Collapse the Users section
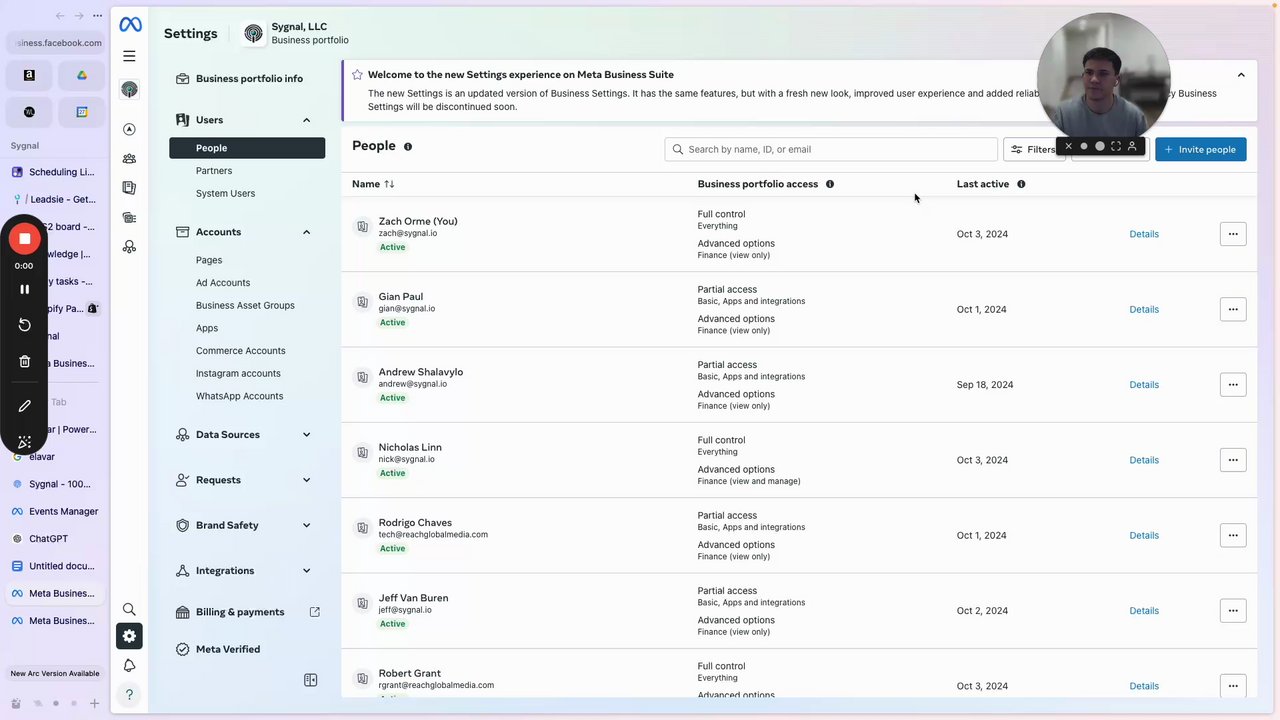This screenshot has width=1280, height=720. [x=306, y=120]
